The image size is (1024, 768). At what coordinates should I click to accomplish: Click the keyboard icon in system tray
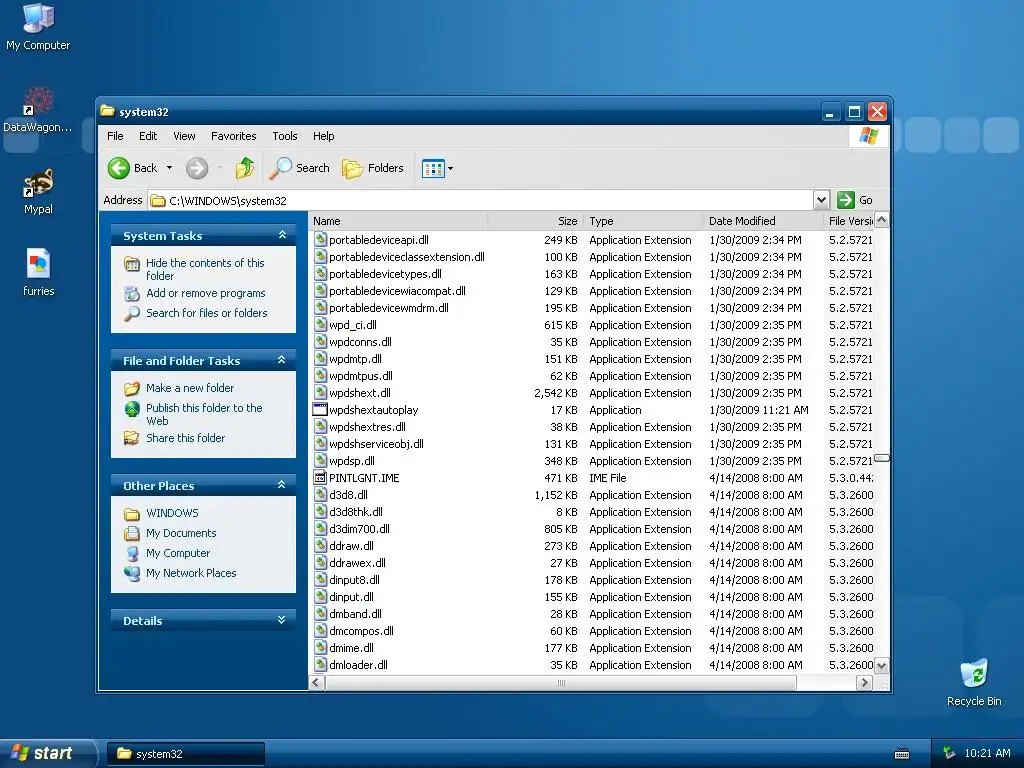click(902, 754)
